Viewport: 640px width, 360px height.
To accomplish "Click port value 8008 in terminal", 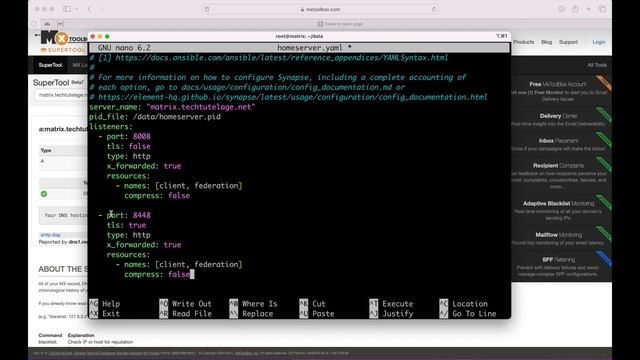I will pos(142,136).
